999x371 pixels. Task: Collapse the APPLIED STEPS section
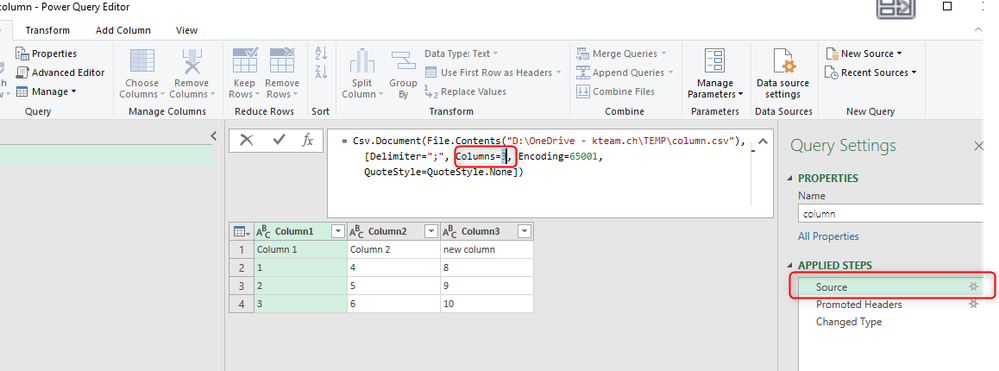point(791,265)
